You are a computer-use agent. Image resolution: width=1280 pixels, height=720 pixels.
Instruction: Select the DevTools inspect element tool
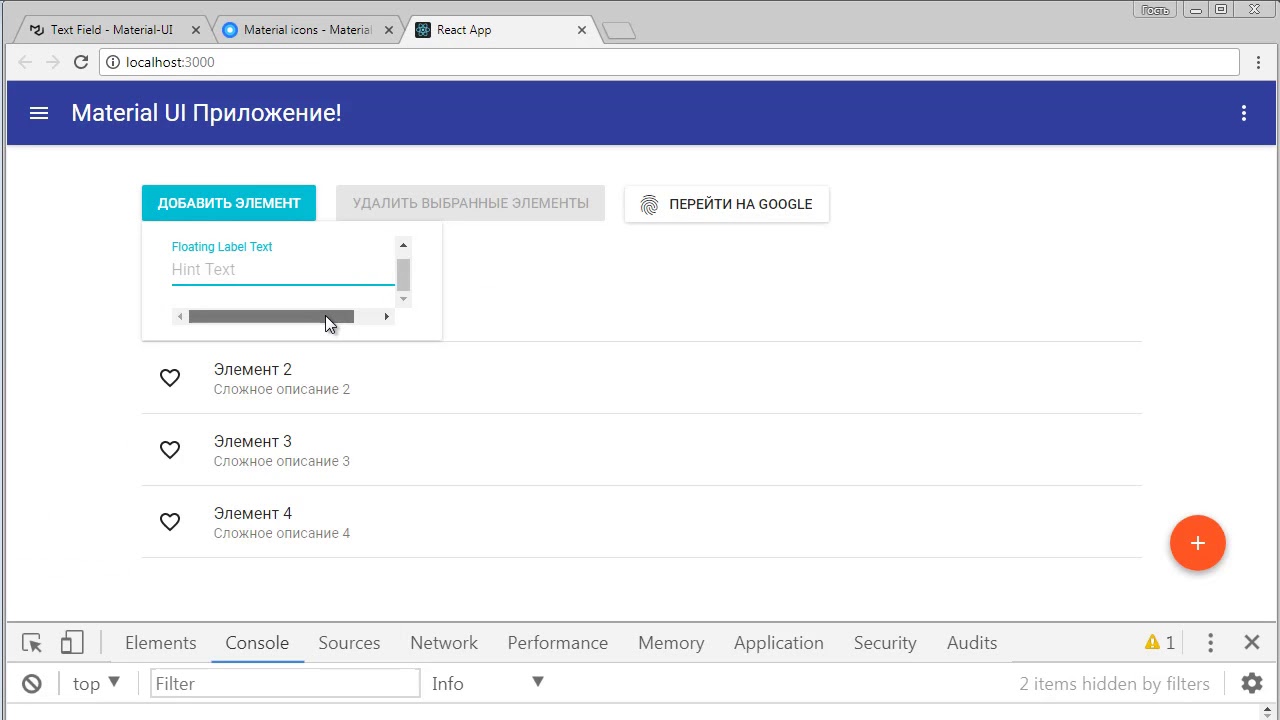[x=32, y=643]
